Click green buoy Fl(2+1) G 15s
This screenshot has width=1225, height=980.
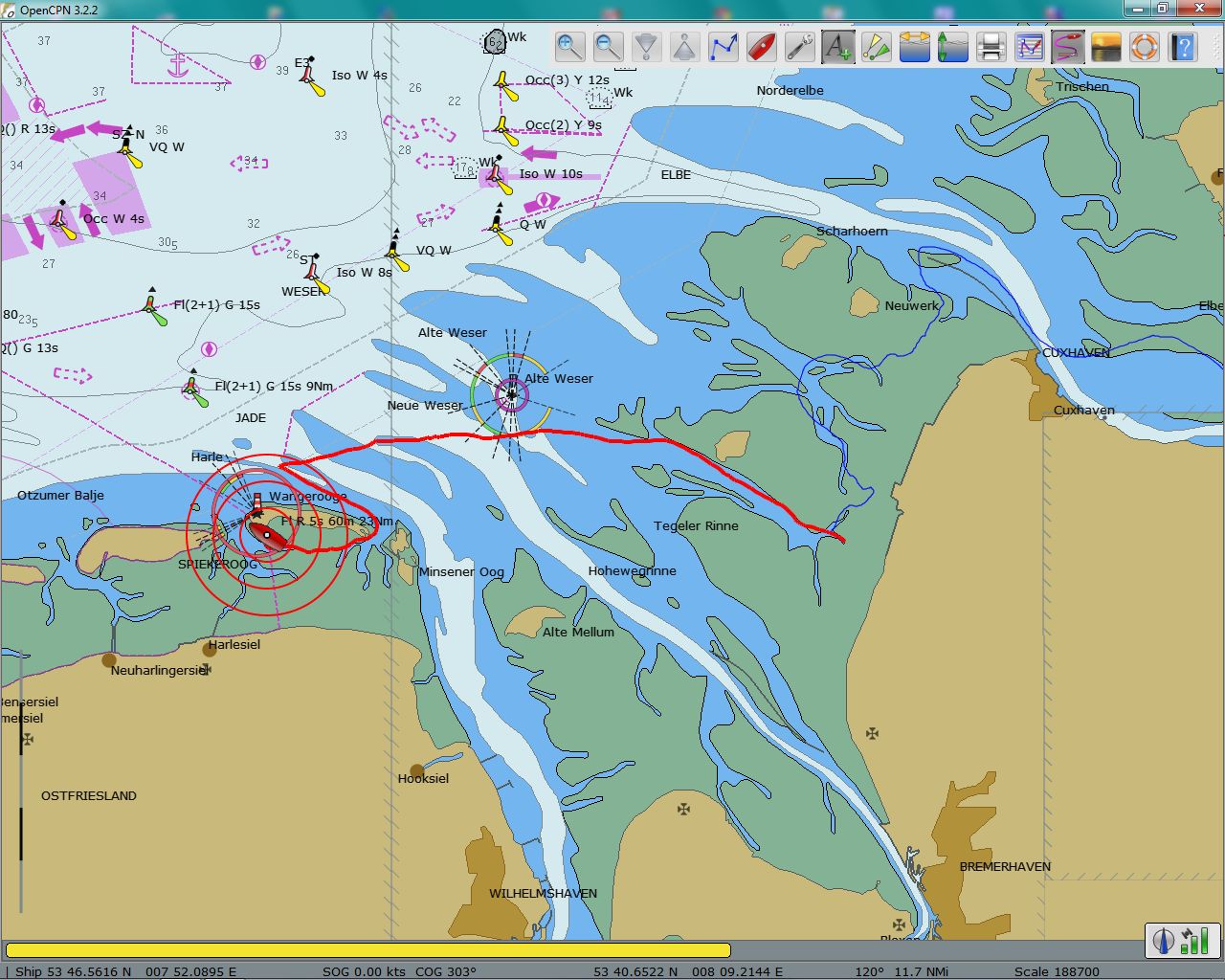153,308
